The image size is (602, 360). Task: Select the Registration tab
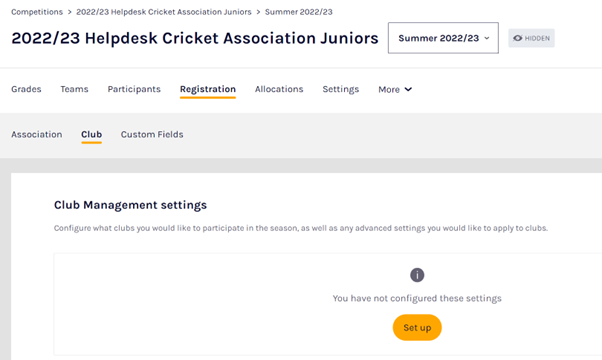coord(208,89)
